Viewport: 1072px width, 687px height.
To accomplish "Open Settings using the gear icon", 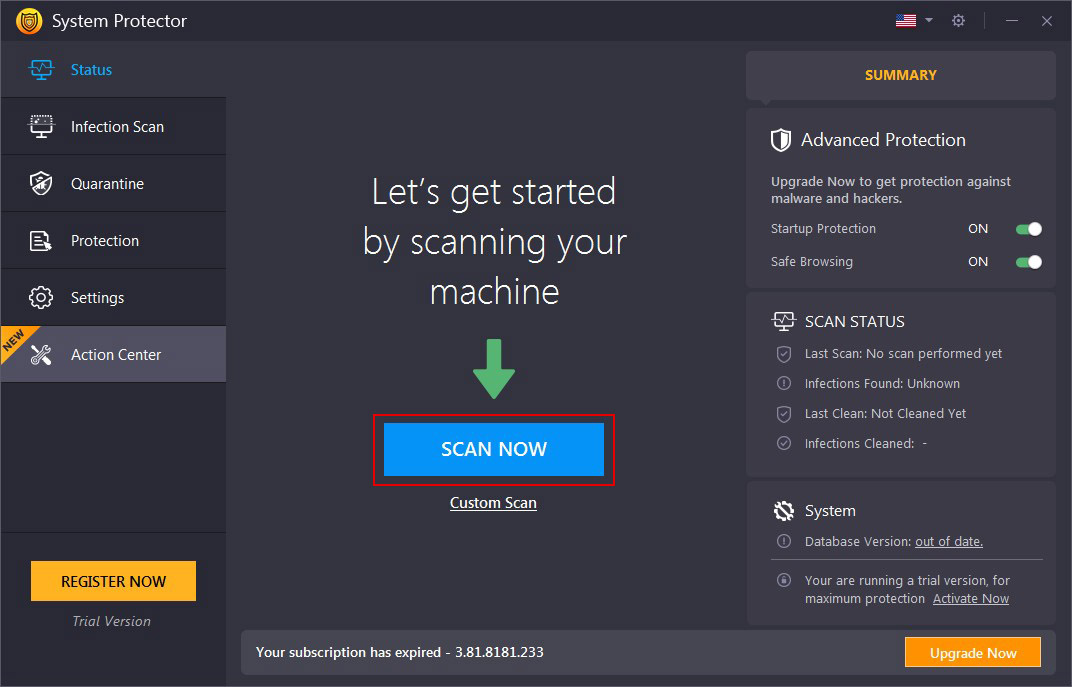I will click(x=42, y=297).
